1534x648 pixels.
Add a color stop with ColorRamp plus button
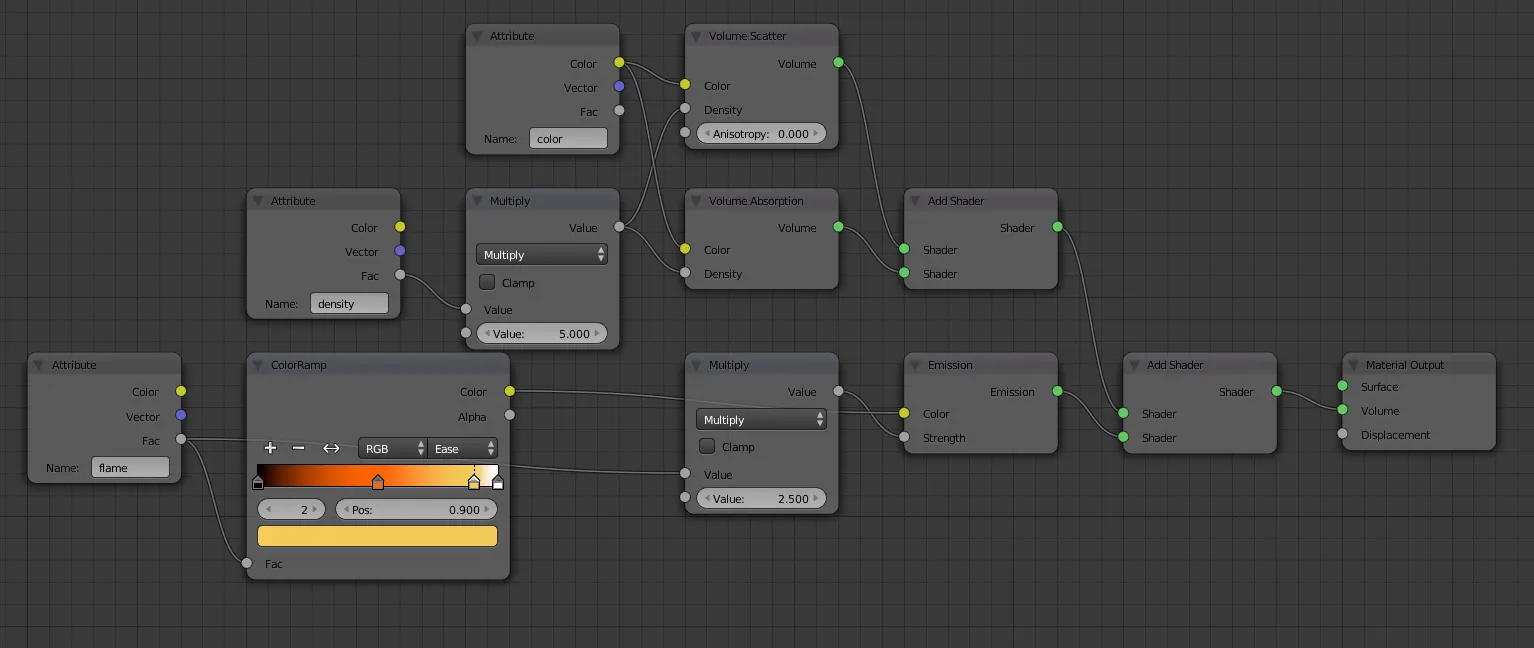270,448
